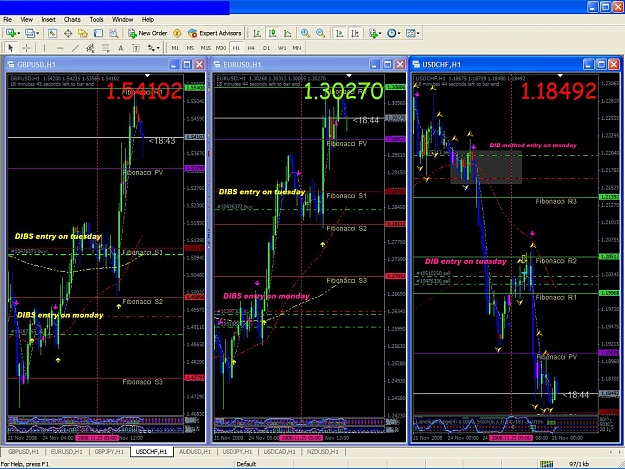Switch to the GBPJPY,H1 chart tab

pyautogui.click(x=109, y=451)
